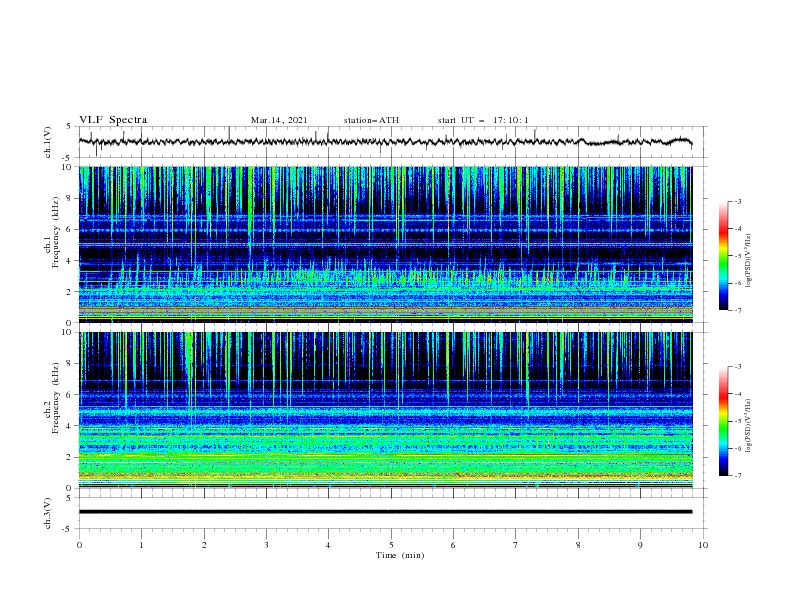This screenshot has width=792, height=612.
Task: Click the "2" kHz tick on ch.2 frequency axis
Action: (x=69, y=457)
